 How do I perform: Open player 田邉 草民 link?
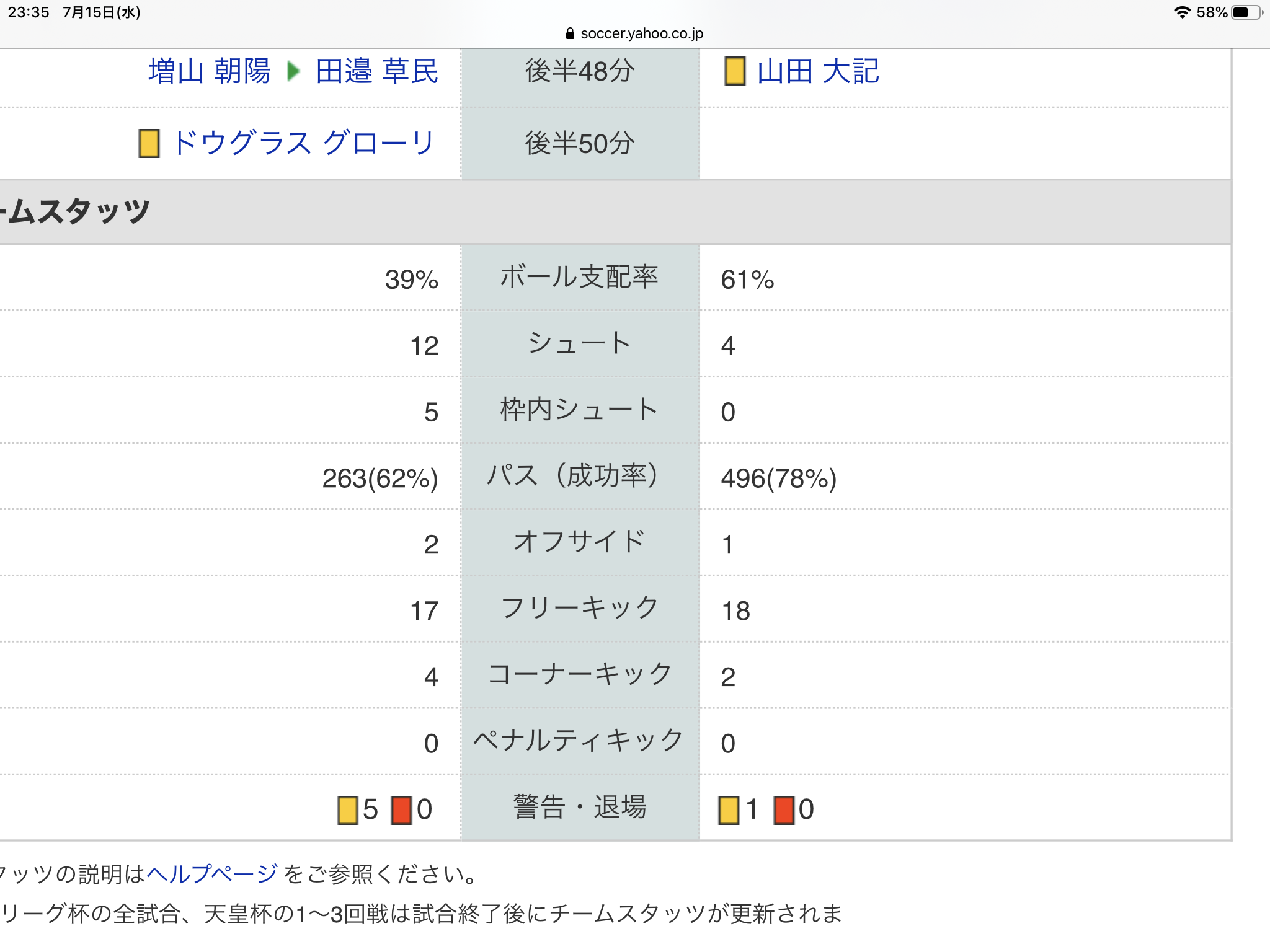376,71
